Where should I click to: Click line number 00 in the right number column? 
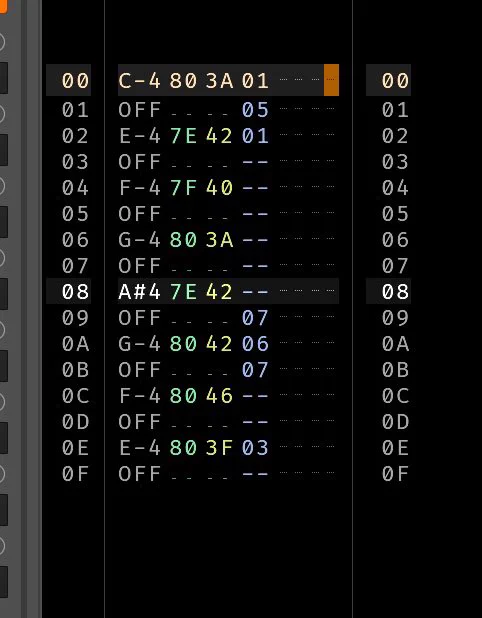pyautogui.click(x=395, y=81)
